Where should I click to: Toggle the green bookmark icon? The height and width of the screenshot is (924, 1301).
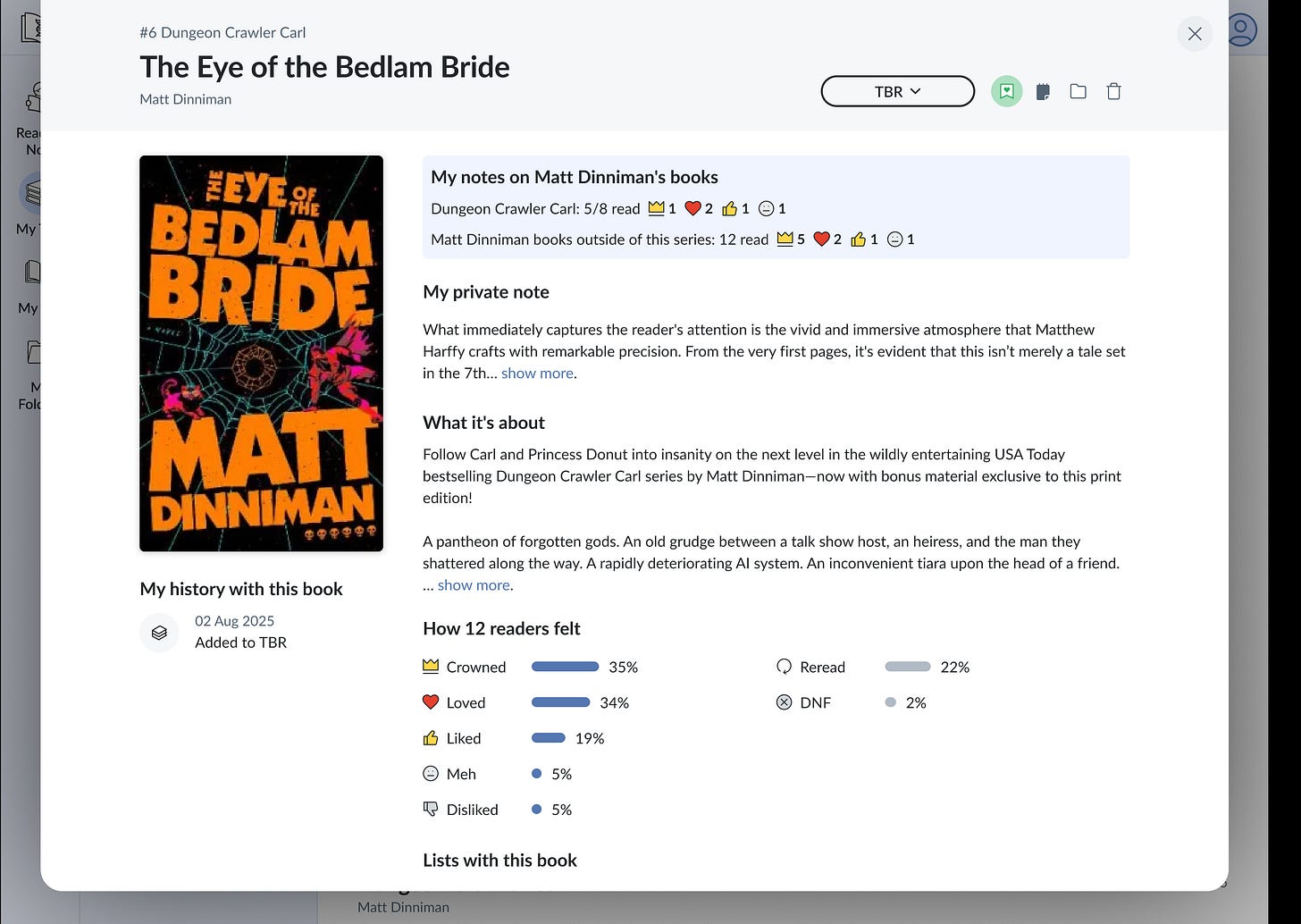pos(1006,91)
